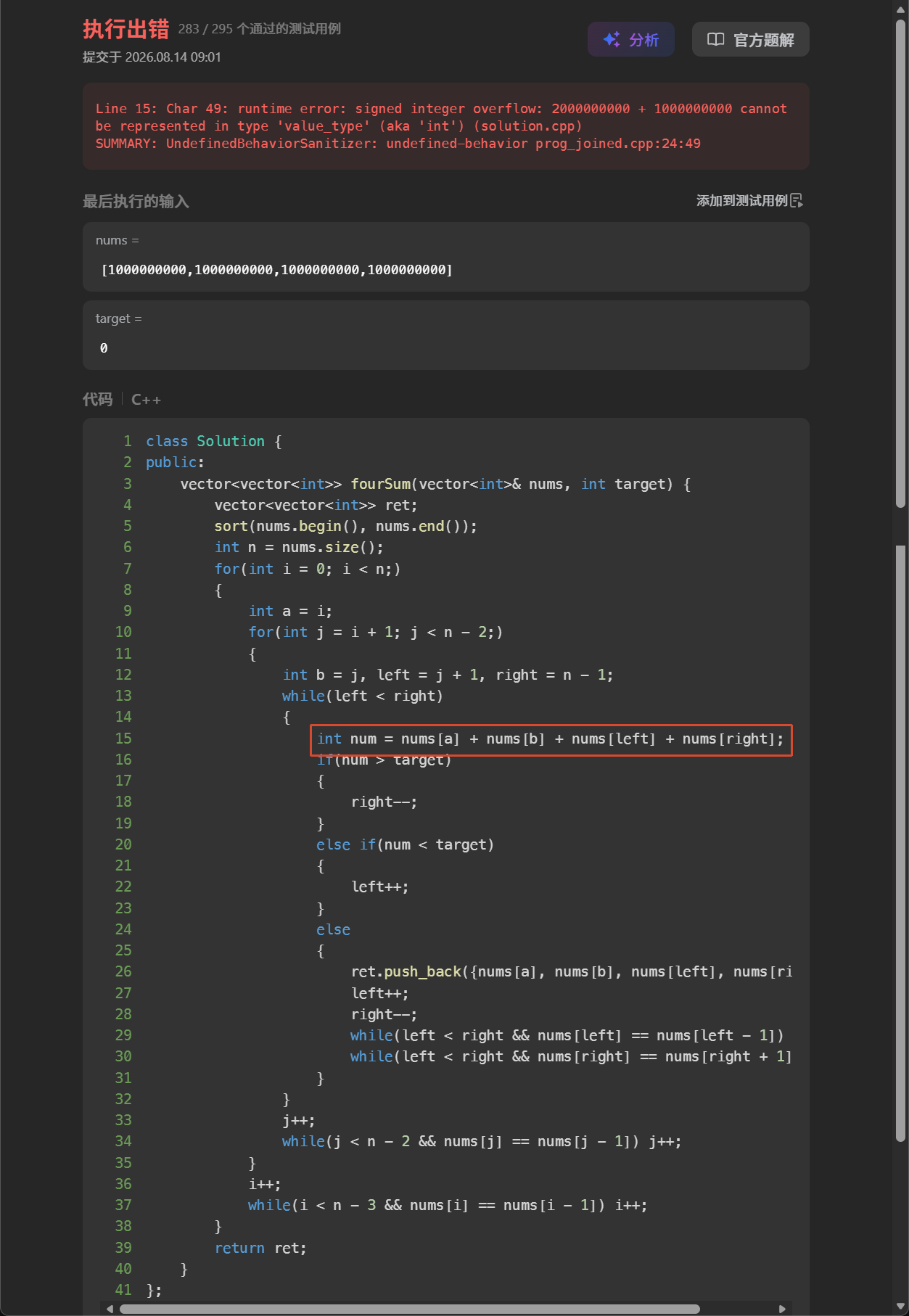Image resolution: width=909 pixels, height=1316 pixels.
Task: Click line 20 else if(num < target)
Action: 405,845
